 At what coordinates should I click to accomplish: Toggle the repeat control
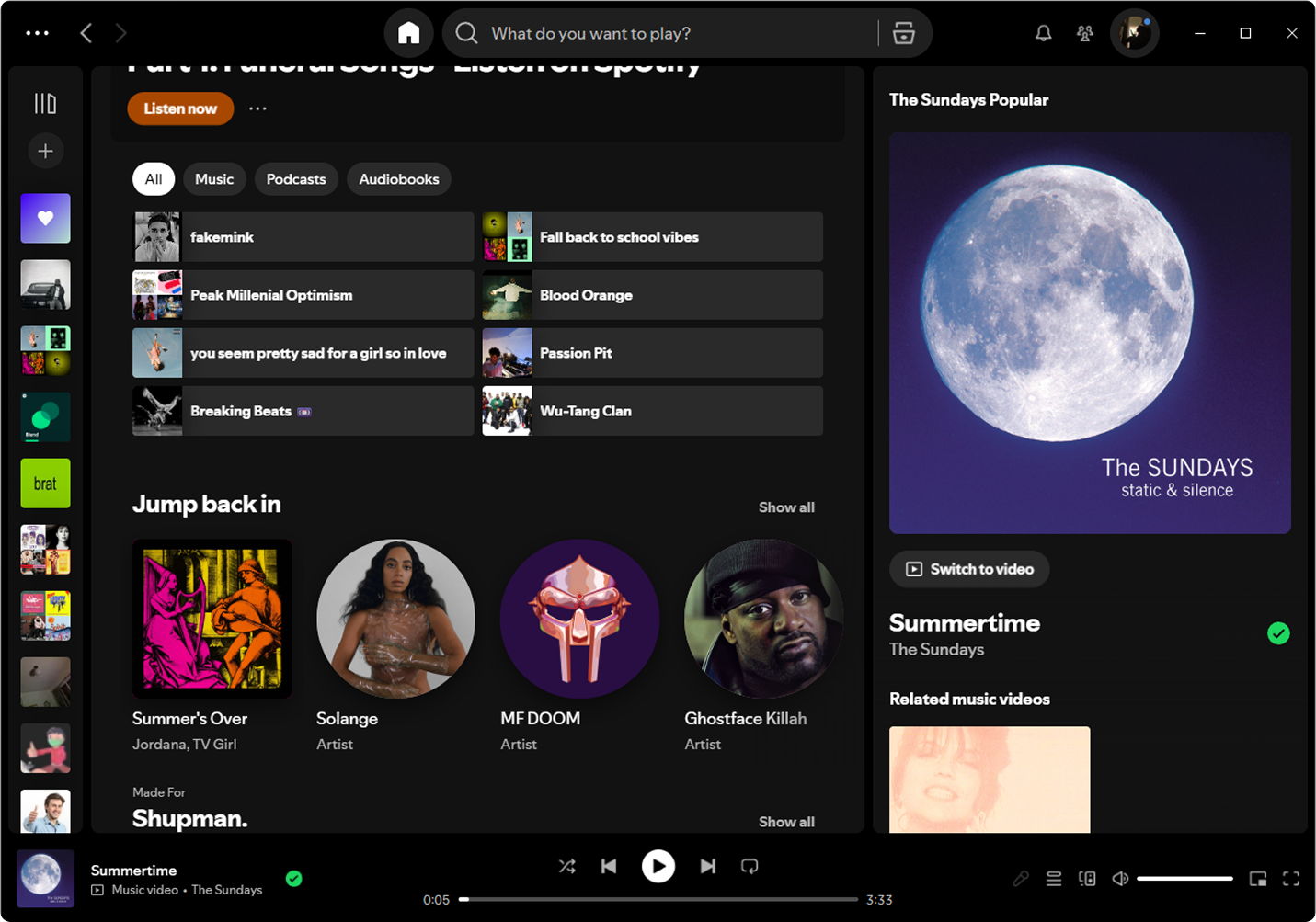pyautogui.click(x=750, y=866)
